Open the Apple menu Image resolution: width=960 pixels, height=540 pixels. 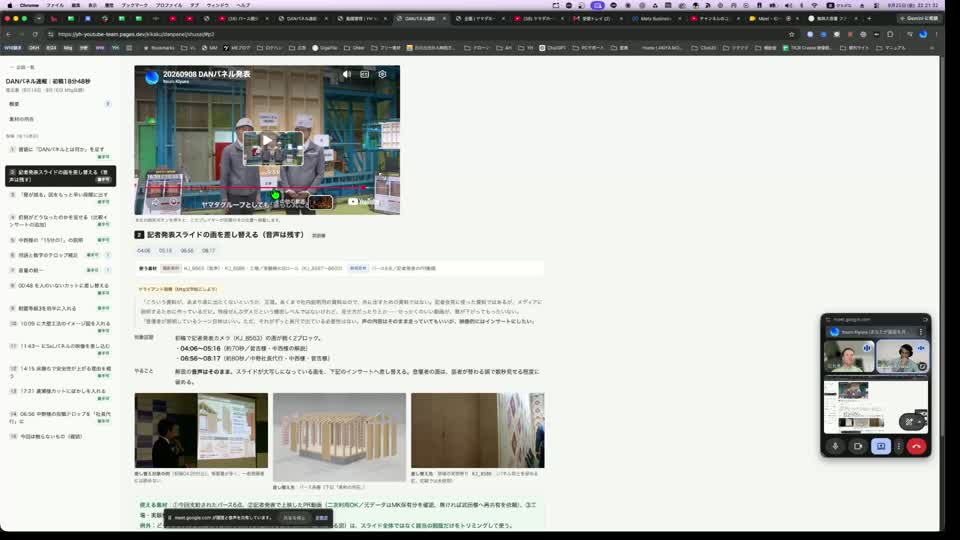click(x=9, y=5)
